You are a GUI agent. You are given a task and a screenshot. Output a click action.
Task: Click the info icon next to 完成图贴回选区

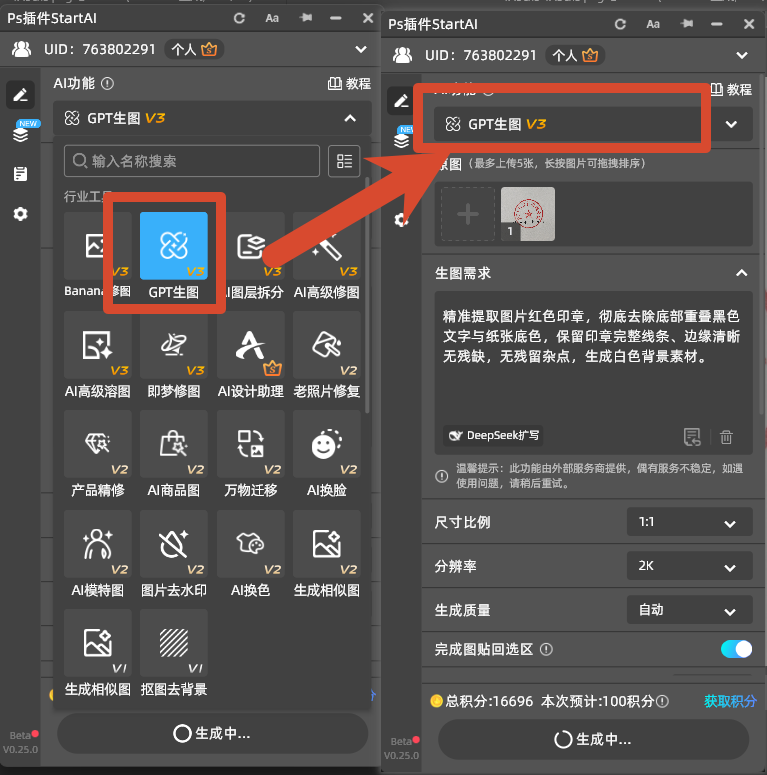[x=546, y=649]
